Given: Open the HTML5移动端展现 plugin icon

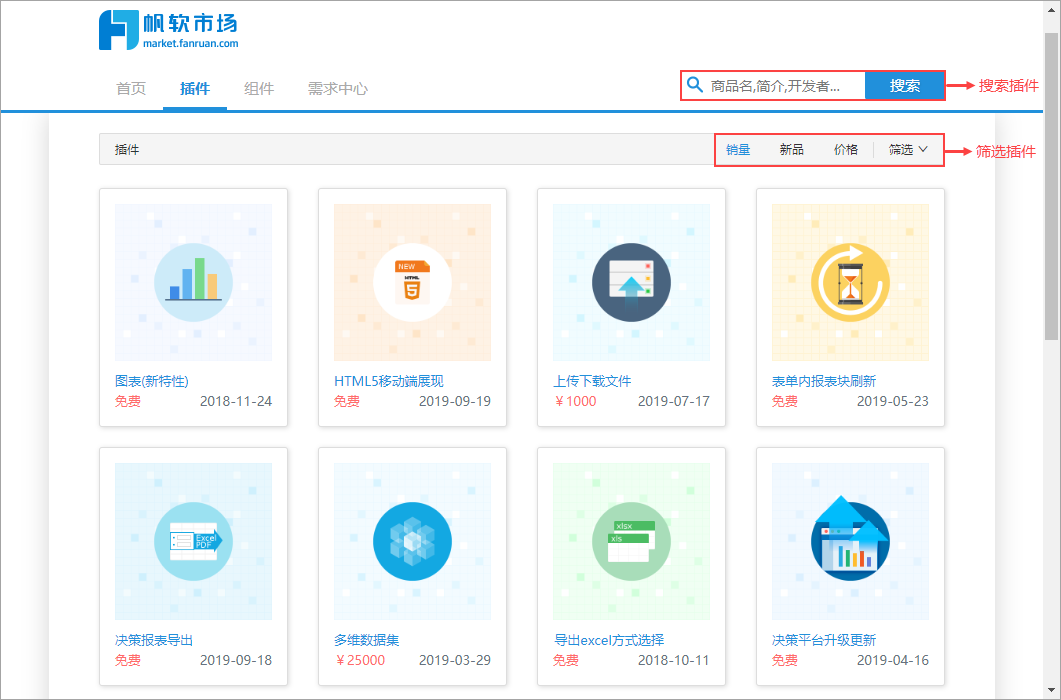Looking at the screenshot, I should (x=412, y=282).
